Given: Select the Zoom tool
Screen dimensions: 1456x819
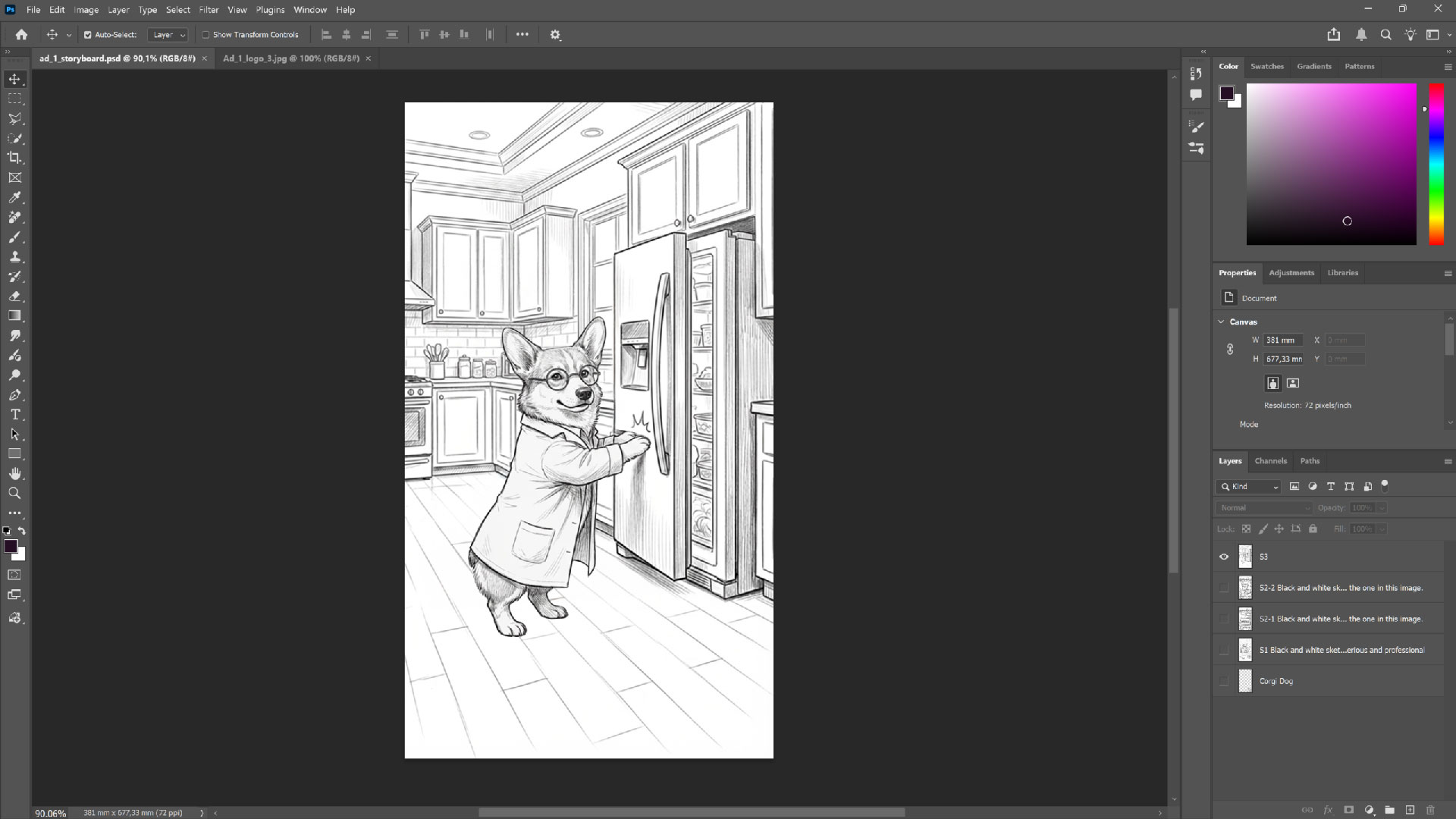Looking at the screenshot, I should coord(15,493).
